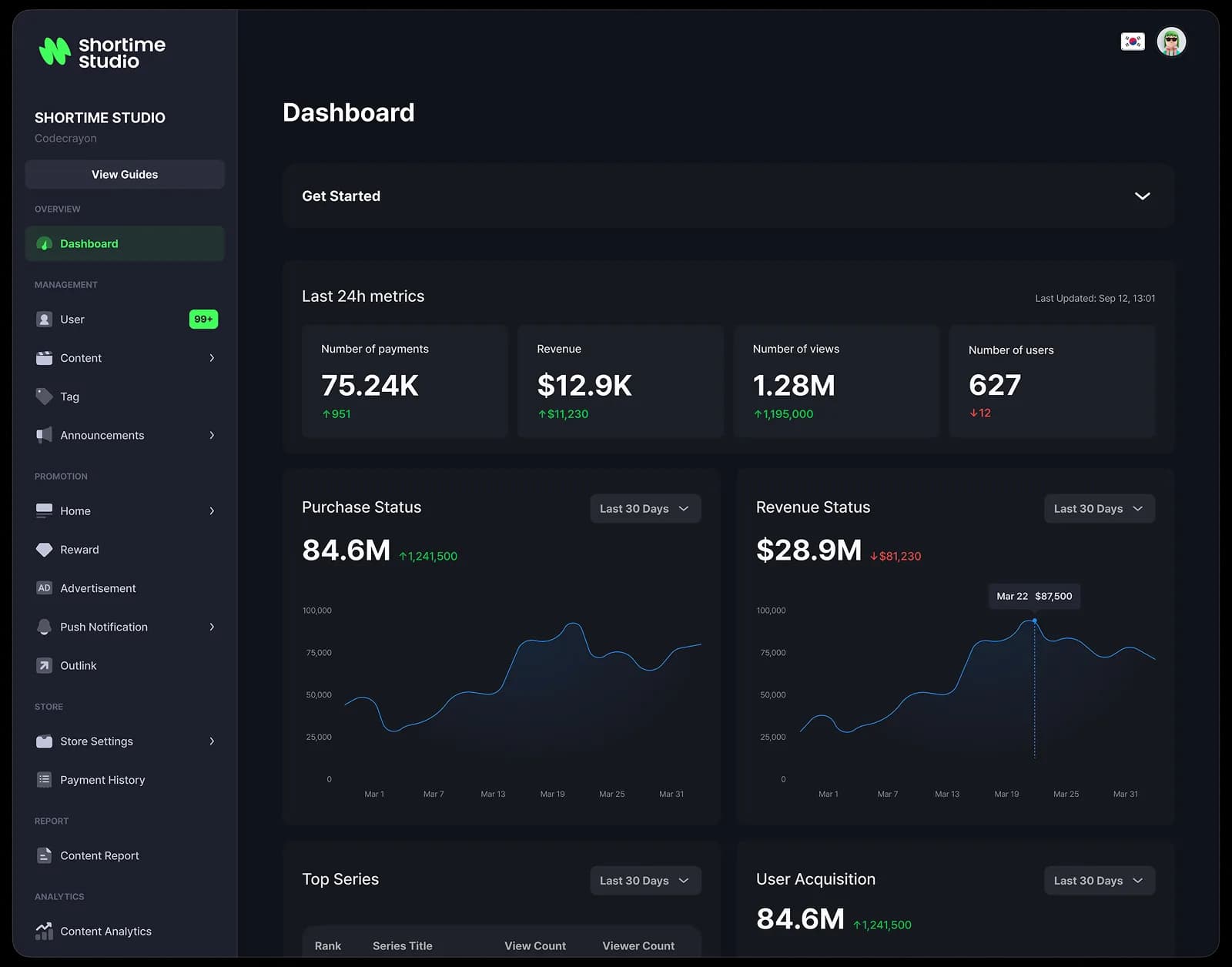Open Content Report menu item
Screen dimensions: 1232x967
tap(125, 855)
